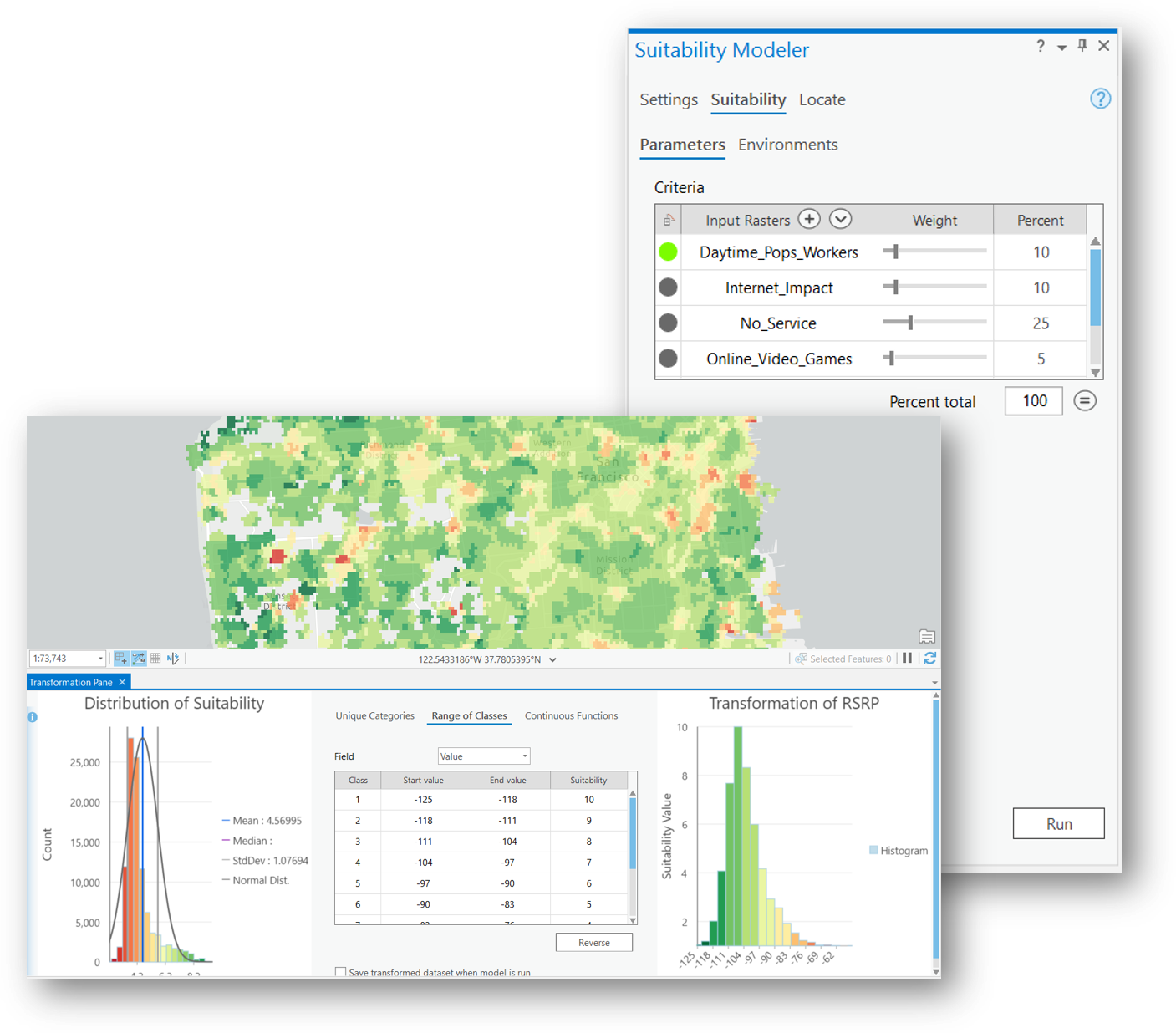Screen dimensions: 1176x1033
Task: Toggle the Mean legend entry
Action: [x=262, y=821]
